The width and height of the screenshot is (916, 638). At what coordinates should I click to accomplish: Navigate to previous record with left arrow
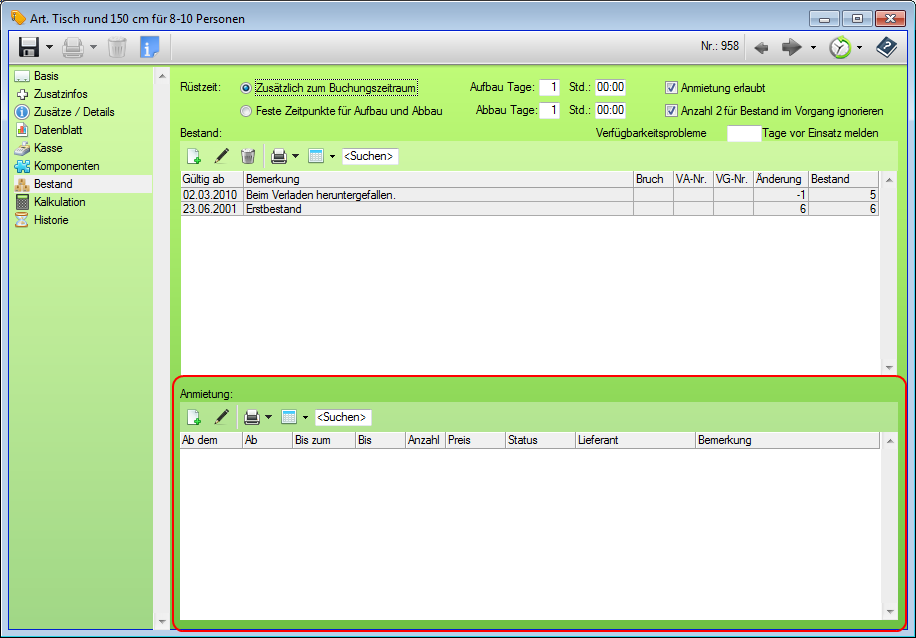click(761, 47)
